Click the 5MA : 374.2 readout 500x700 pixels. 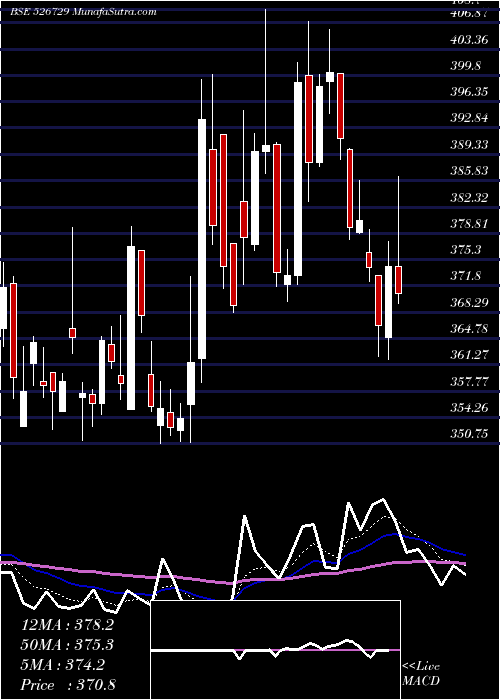tap(63, 665)
